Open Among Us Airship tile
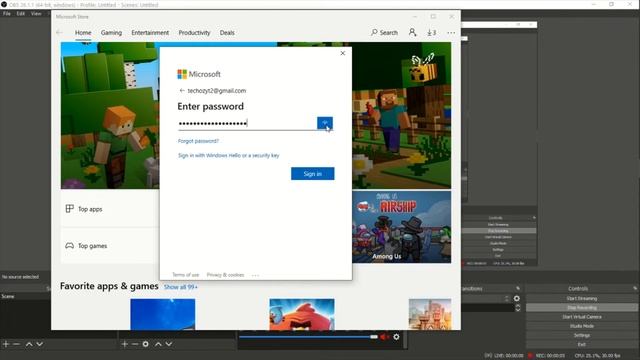 [402, 227]
